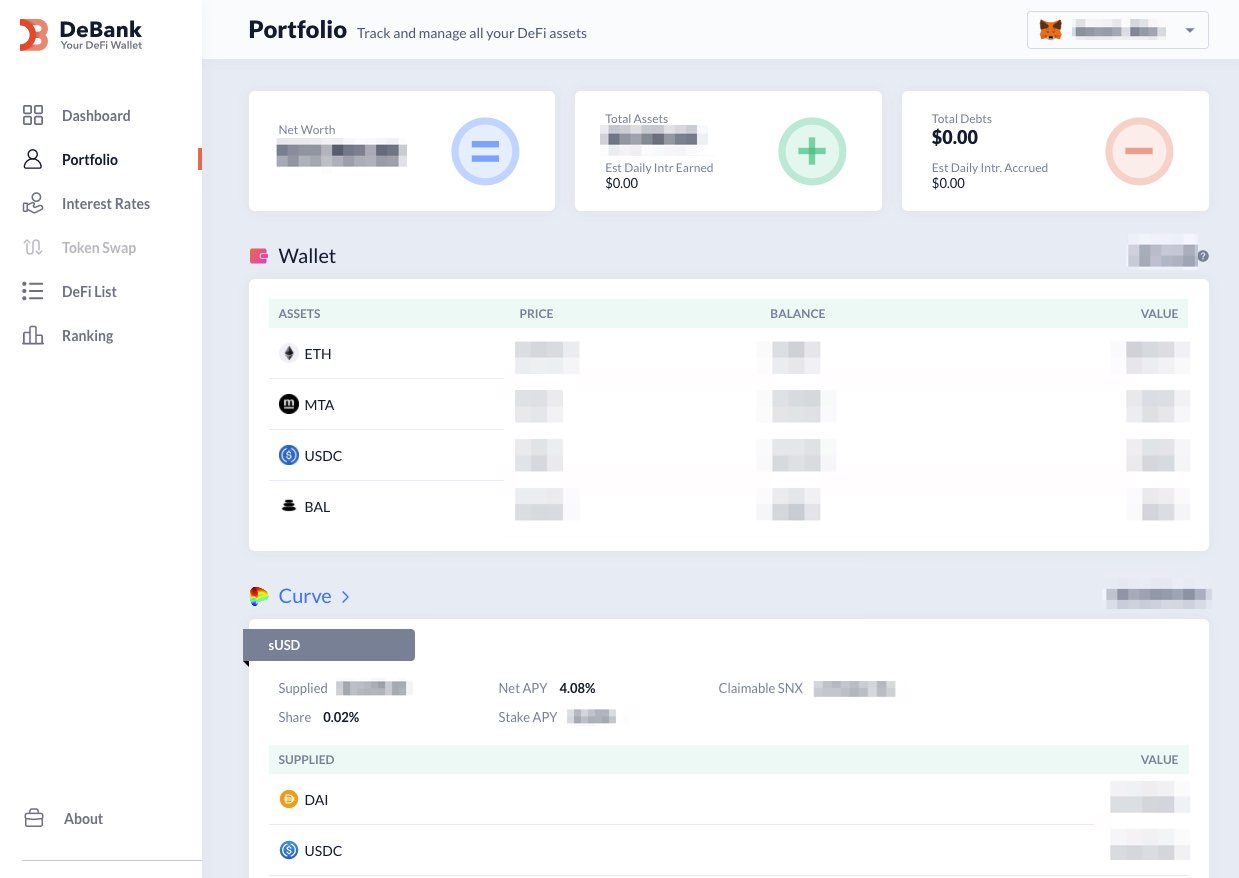
Task: Open Token Swap menu item
Action: pyautogui.click(x=99, y=247)
